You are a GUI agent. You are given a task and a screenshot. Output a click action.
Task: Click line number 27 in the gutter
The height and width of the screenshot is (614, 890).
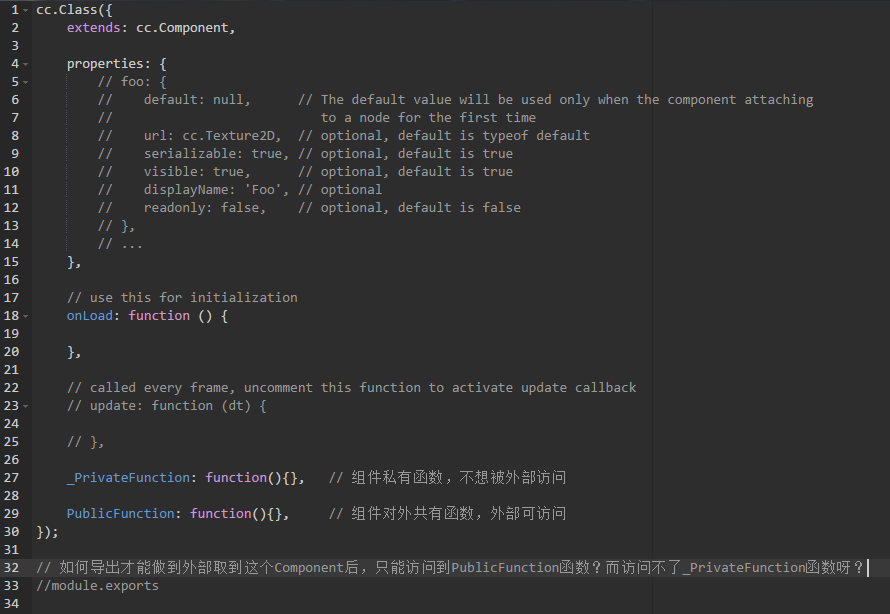pos(11,478)
